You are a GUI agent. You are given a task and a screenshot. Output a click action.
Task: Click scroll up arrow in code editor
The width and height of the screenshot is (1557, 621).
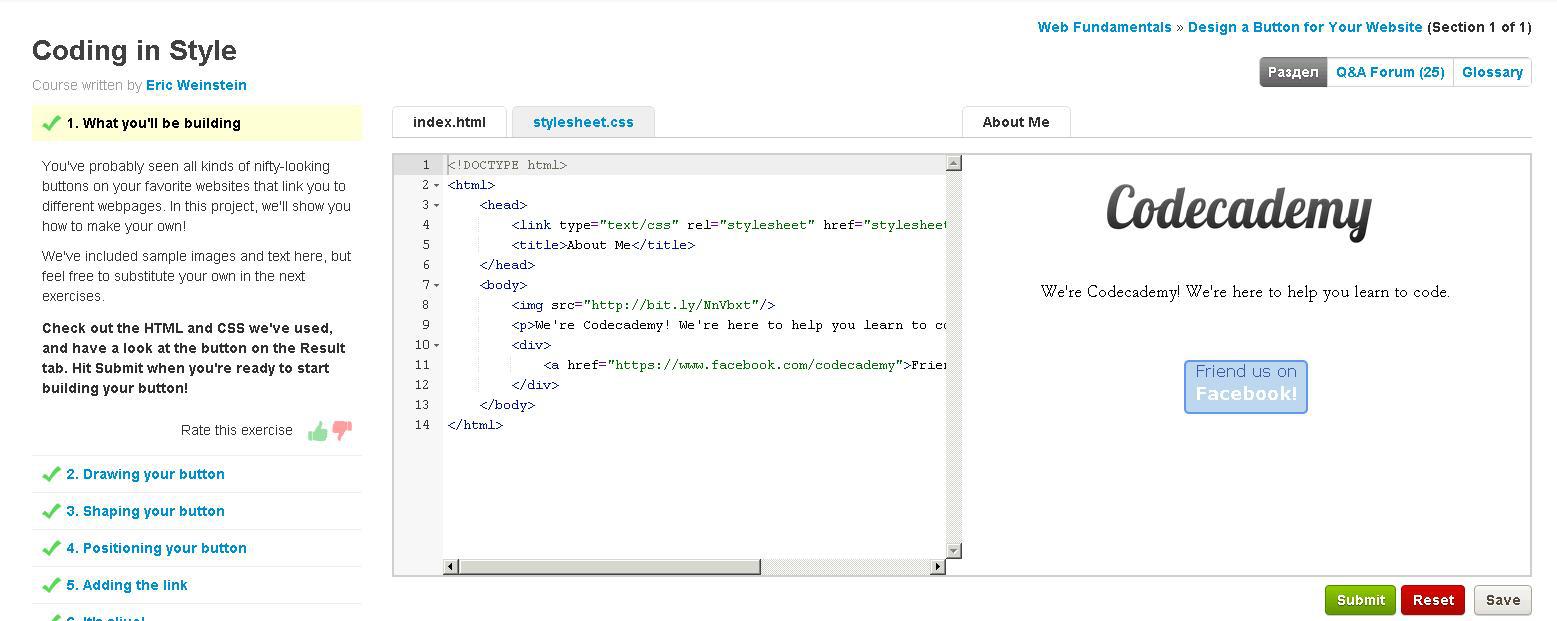click(954, 163)
